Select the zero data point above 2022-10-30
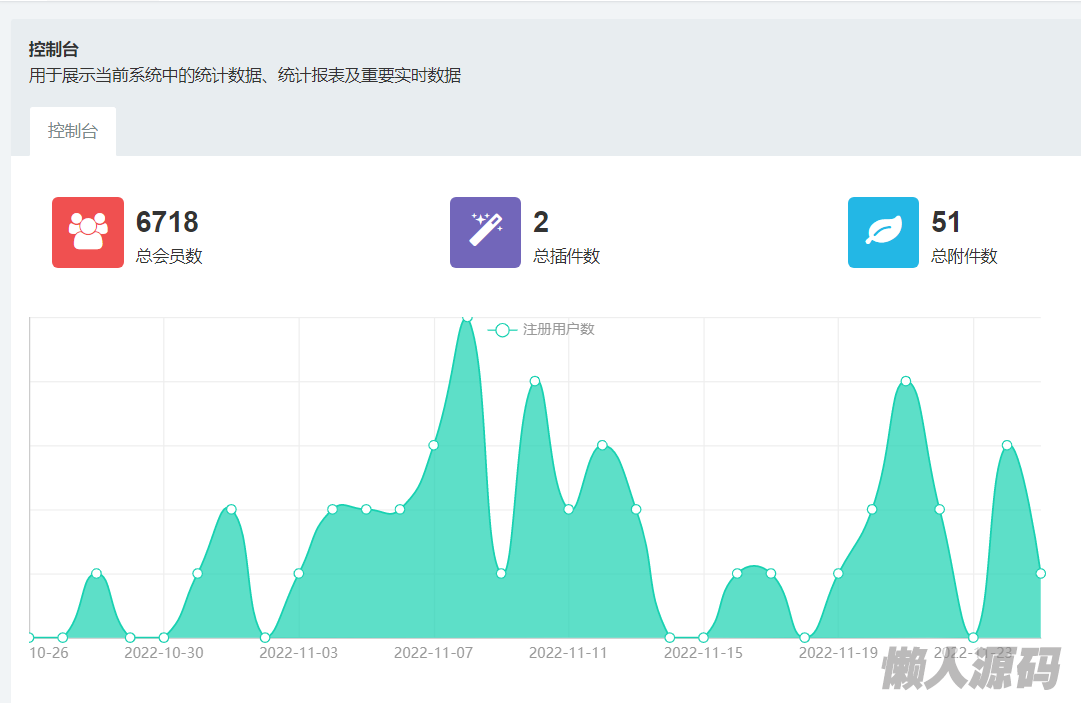The width and height of the screenshot is (1081, 703). click(x=164, y=637)
